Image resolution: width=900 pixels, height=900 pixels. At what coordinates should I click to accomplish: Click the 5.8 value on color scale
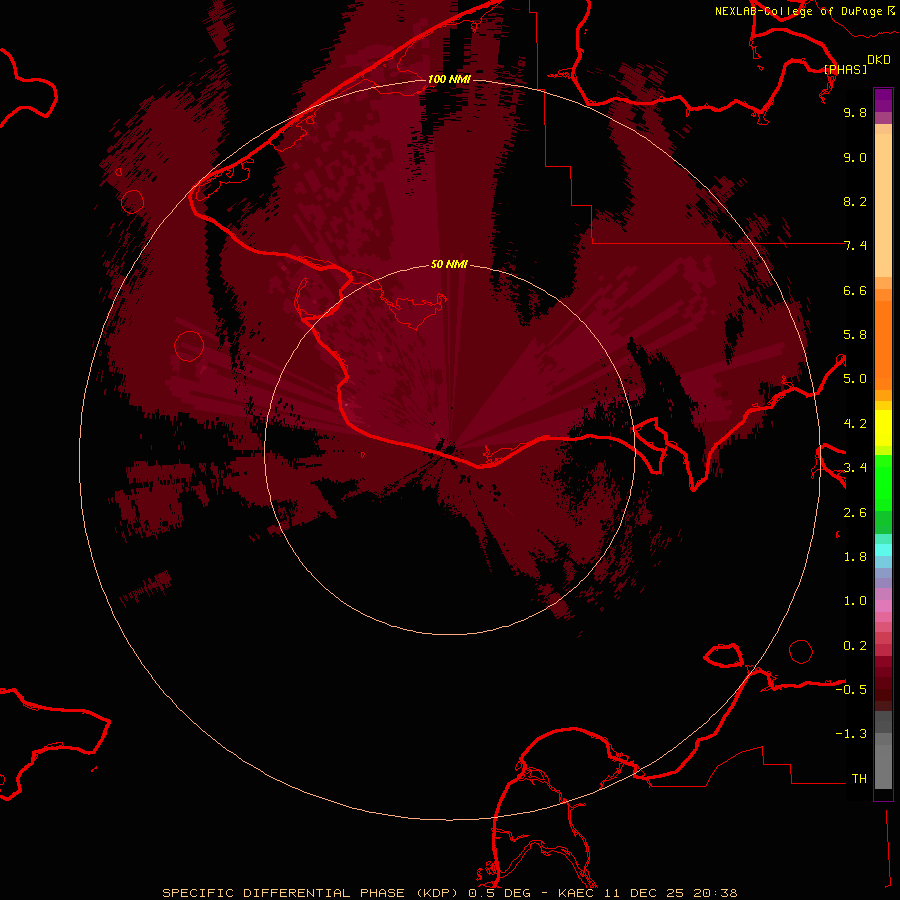[855, 335]
